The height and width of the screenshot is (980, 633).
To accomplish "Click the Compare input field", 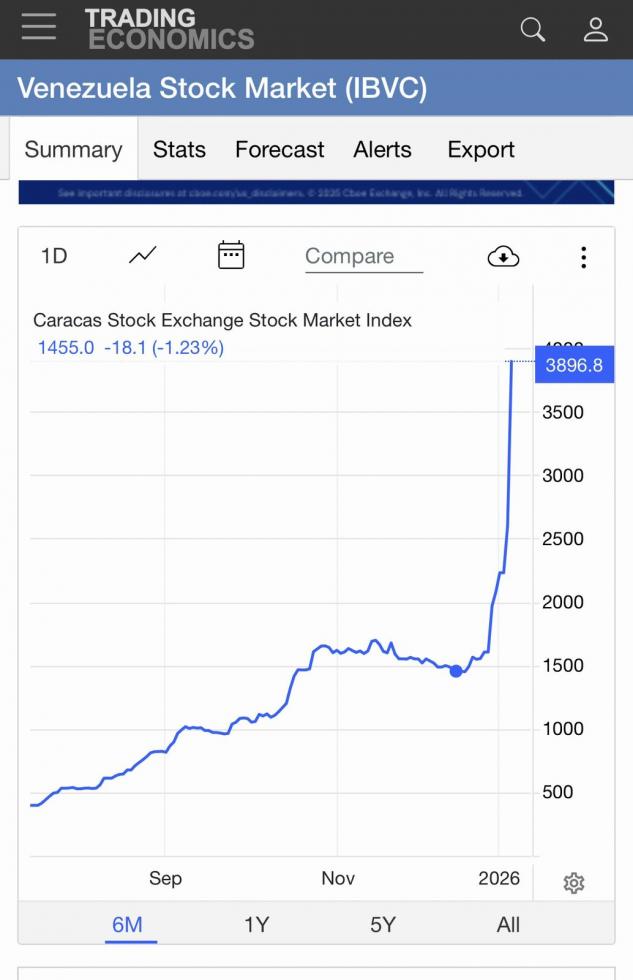I will (363, 257).
